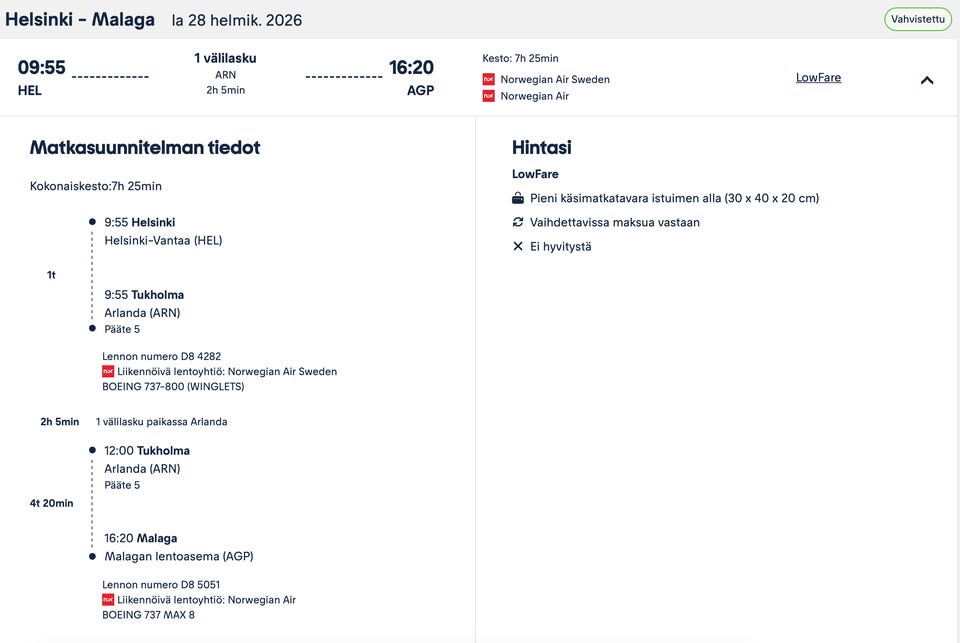Select the Helsinki departure timeline dot
This screenshot has height=643, width=960.
tap(92, 222)
